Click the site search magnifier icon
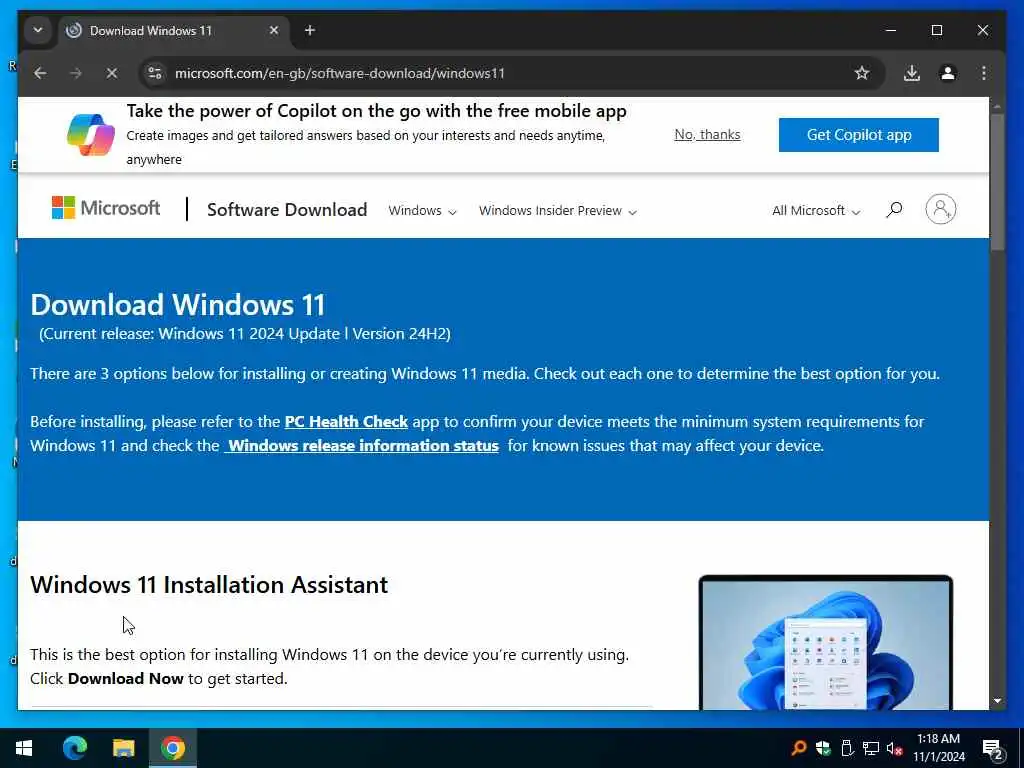Viewport: 1024px width, 768px height. [894, 210]
